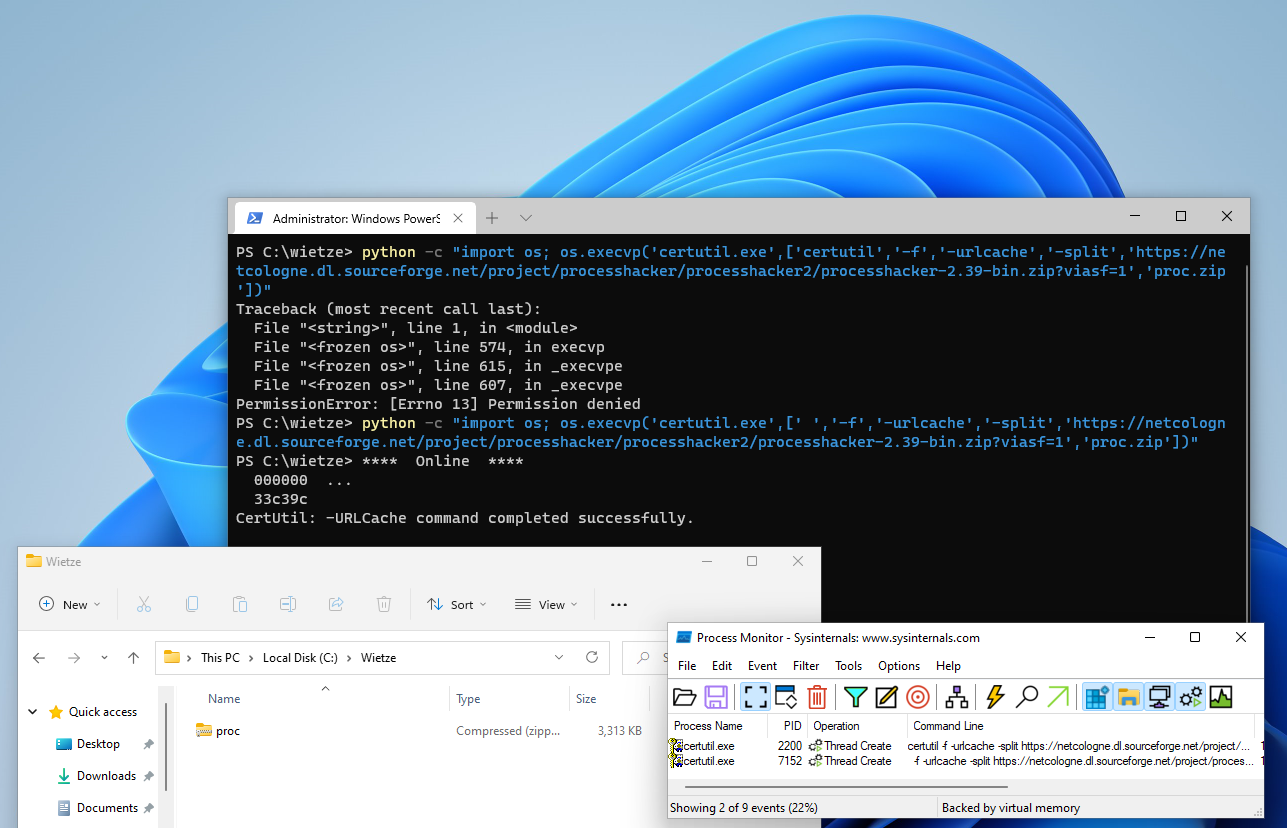Open the Edit menu in Process Monitor

(722, 666)
